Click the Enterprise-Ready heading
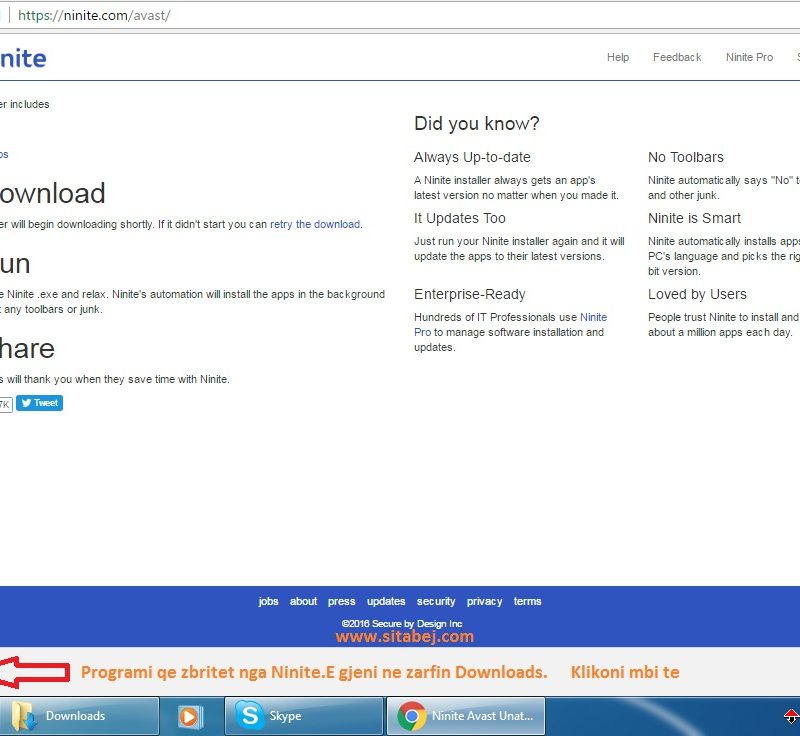This screenshot has height=736, width=800. pyautogui.click(x=469, y=294)
